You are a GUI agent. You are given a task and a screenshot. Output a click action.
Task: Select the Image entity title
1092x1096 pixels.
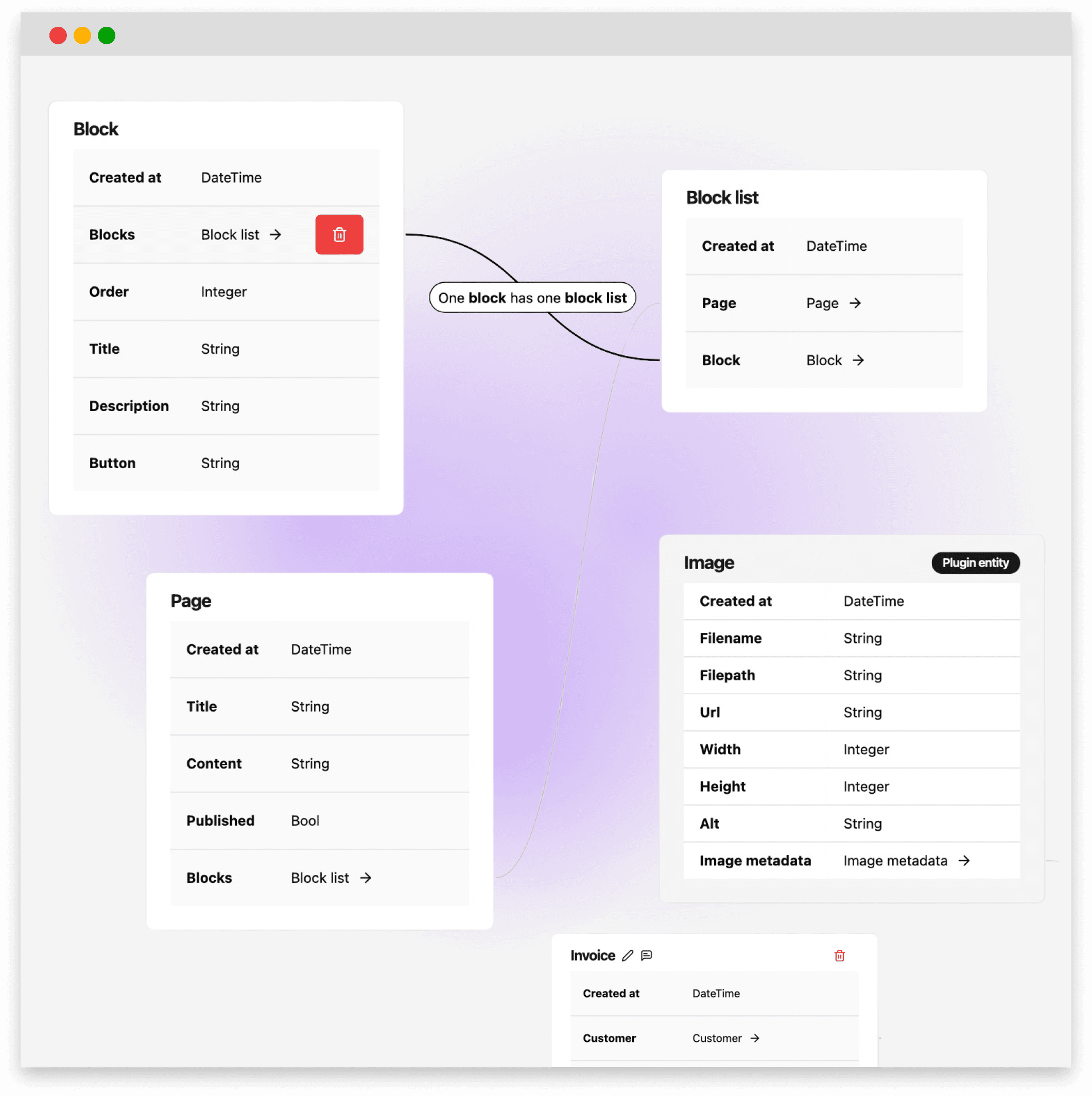point(709,563)
